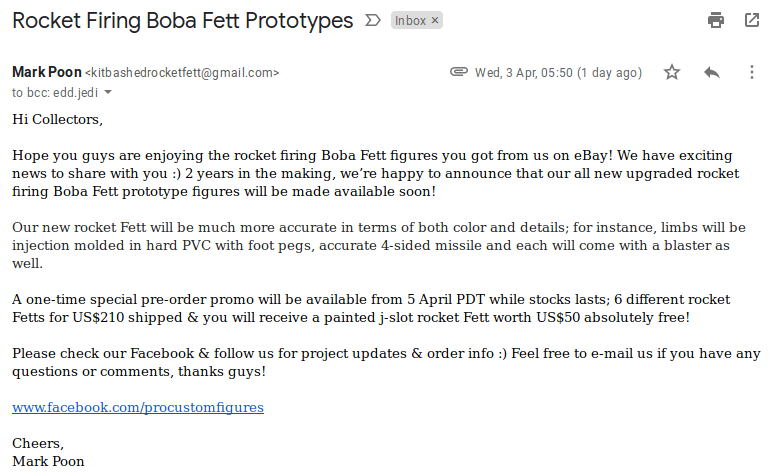Screen dimensions: 772x476
Task: Print this email using printer icon
Action: pos(715,20)
